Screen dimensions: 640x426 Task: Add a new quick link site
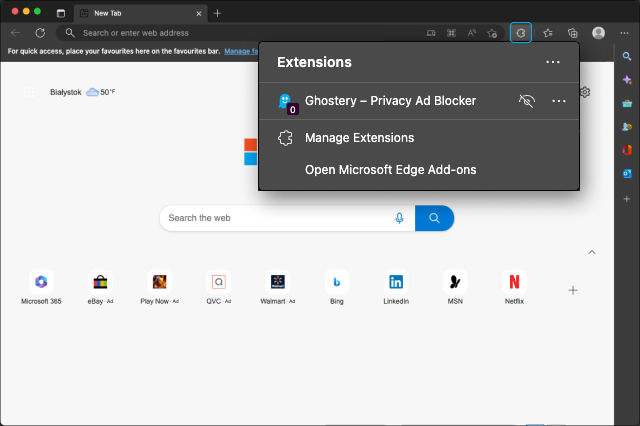[x=573, y=290]
